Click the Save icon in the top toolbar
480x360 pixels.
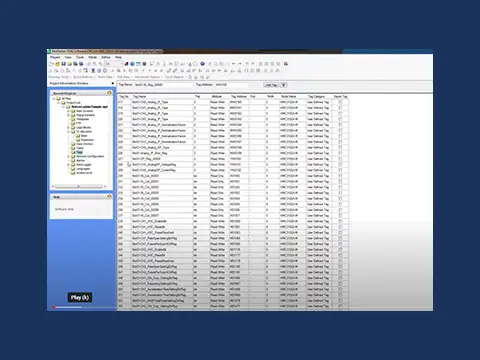[63, 64]
